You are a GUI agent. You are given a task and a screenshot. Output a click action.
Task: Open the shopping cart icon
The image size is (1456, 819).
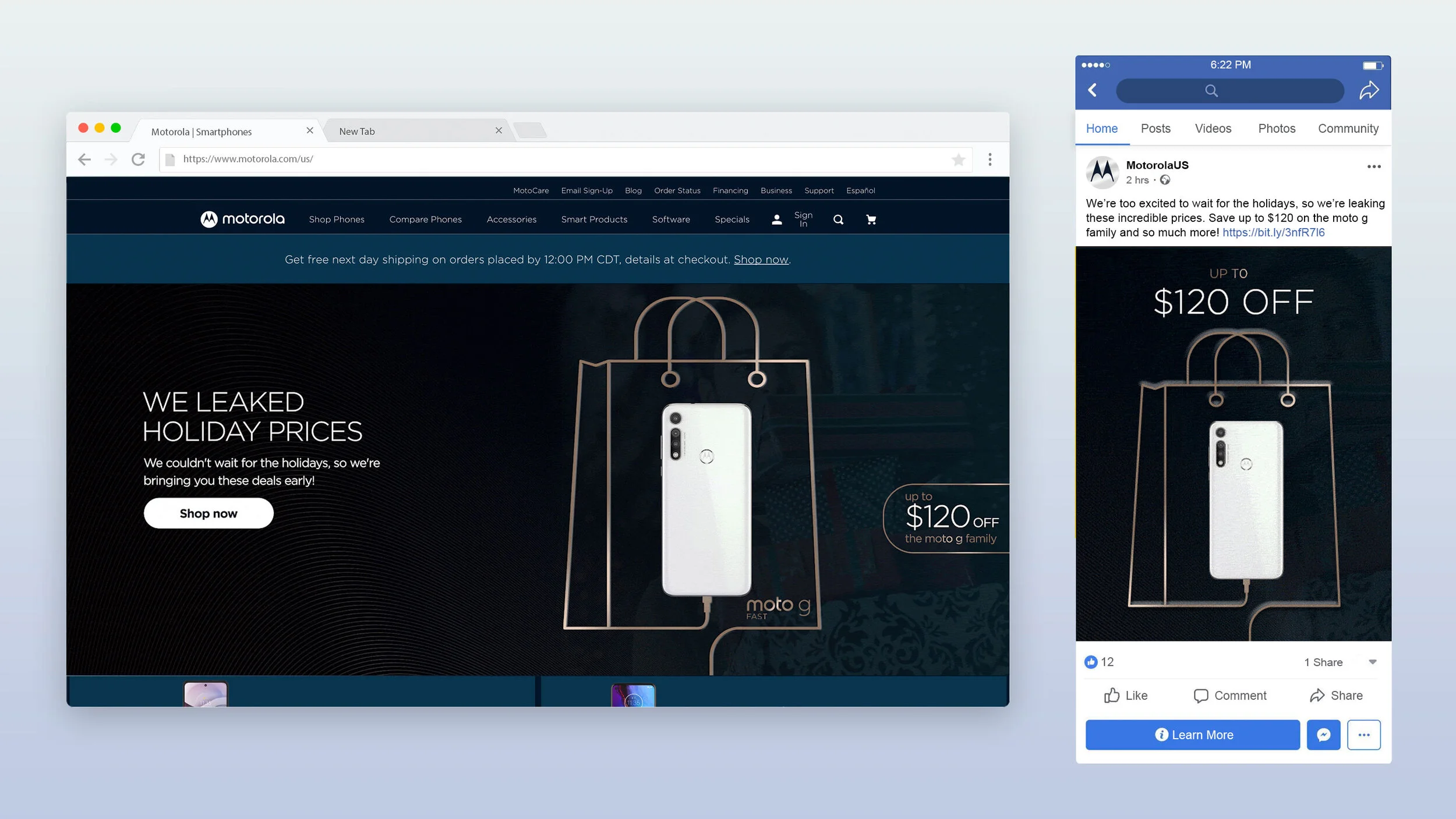pos(871,219)
